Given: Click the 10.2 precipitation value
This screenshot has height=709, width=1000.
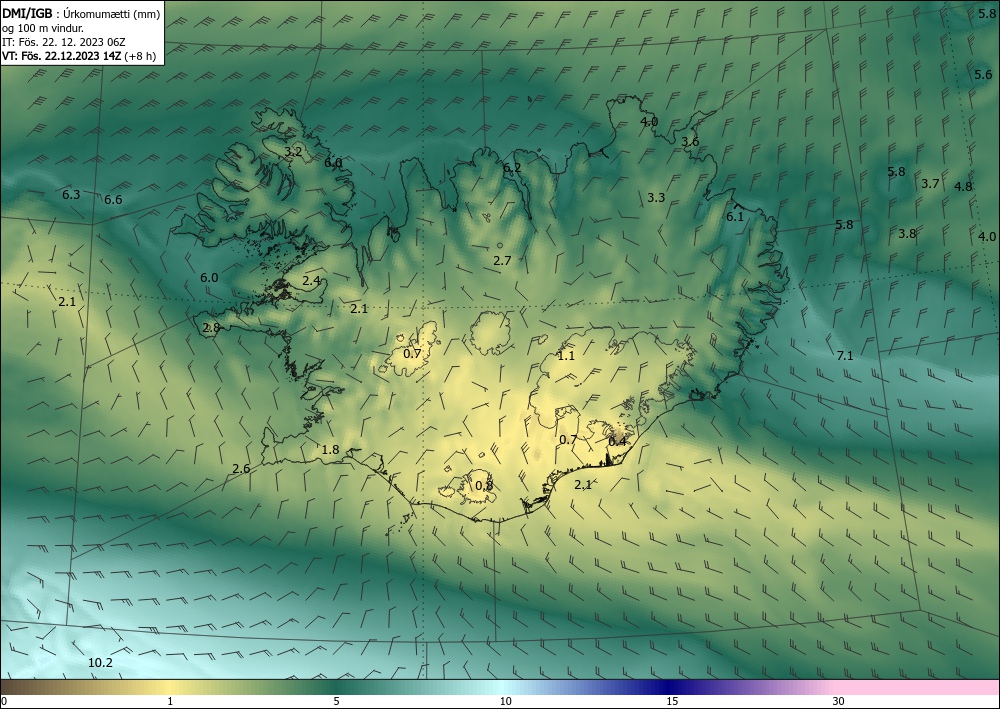Looking at the screenshot, I should [x=100, y=663].
